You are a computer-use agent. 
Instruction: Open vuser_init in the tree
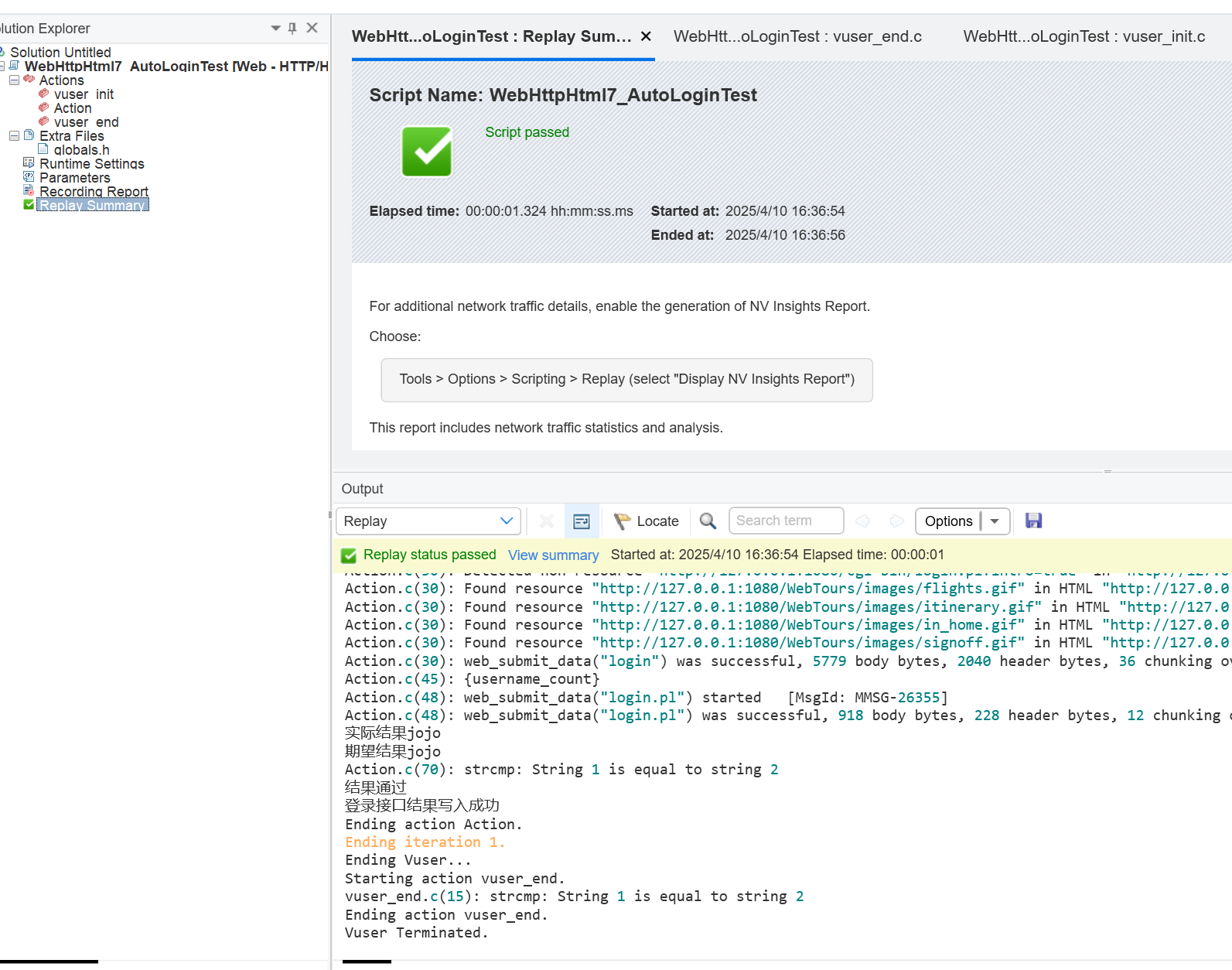point(84,94)
